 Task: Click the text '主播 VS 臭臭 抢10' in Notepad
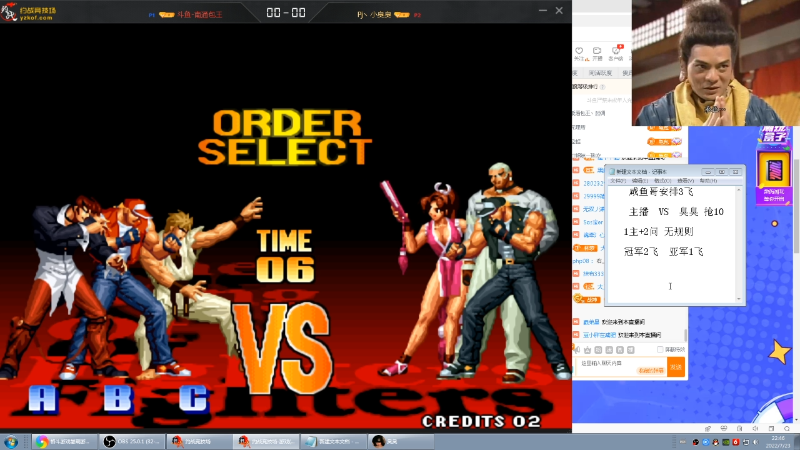[676, 212]
